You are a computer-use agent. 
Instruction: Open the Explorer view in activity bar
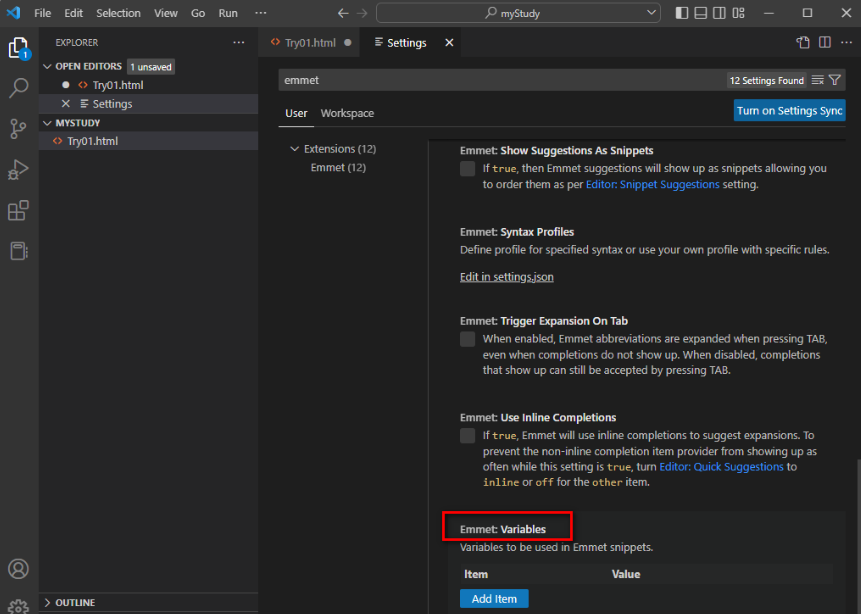(x=19, y=48)
